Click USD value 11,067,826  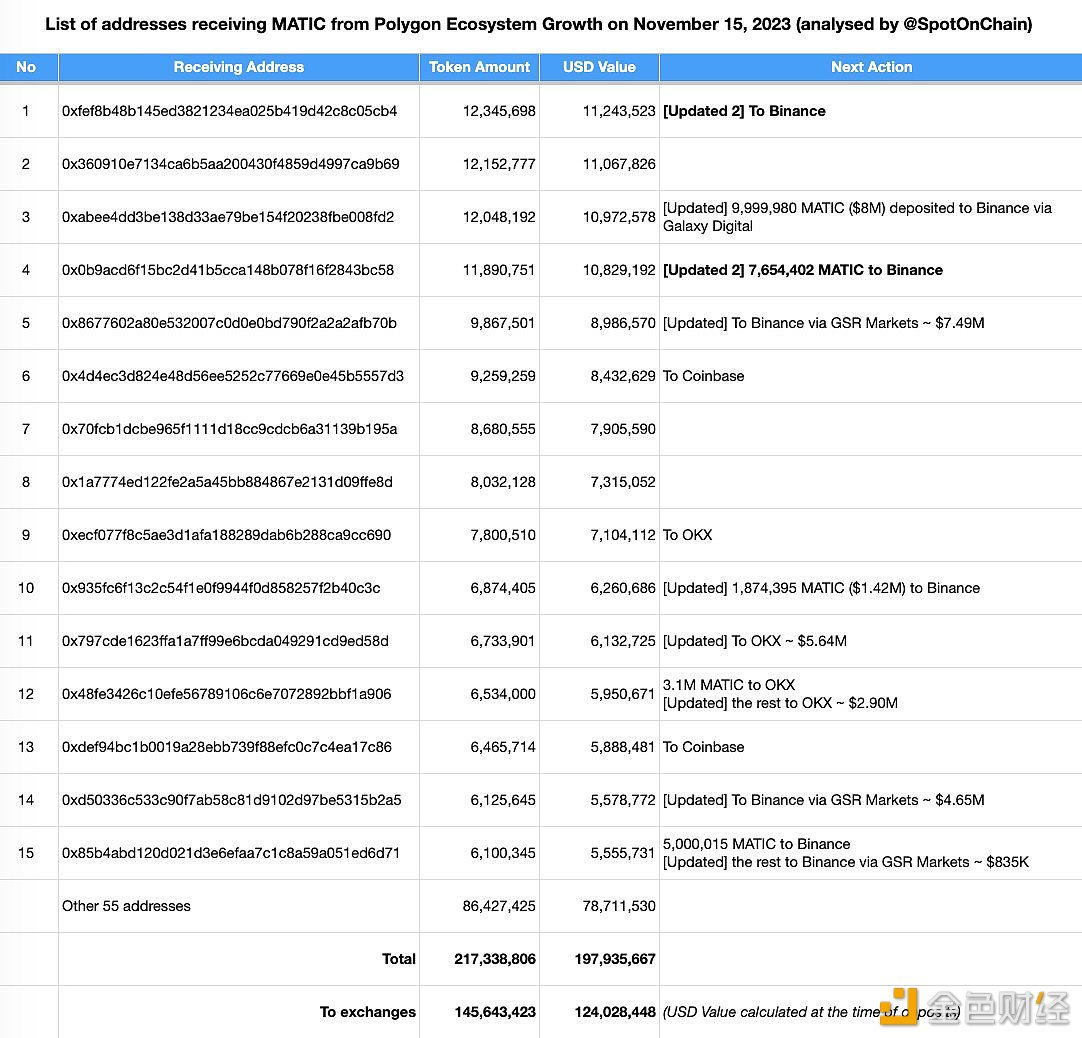tap(619, 164)
